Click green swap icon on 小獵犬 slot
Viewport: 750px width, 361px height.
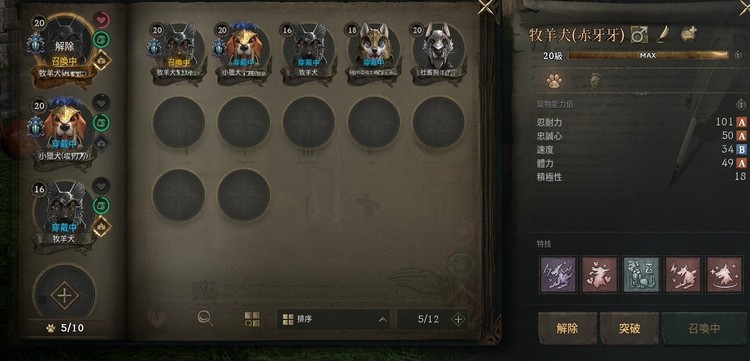coord(101,122)
